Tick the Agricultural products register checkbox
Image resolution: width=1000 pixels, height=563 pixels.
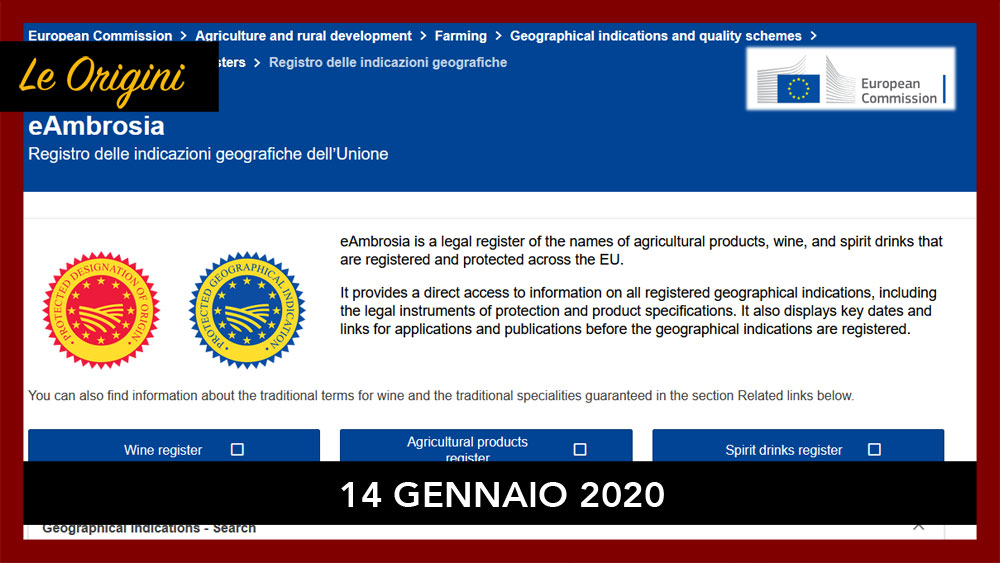[580, 449]
